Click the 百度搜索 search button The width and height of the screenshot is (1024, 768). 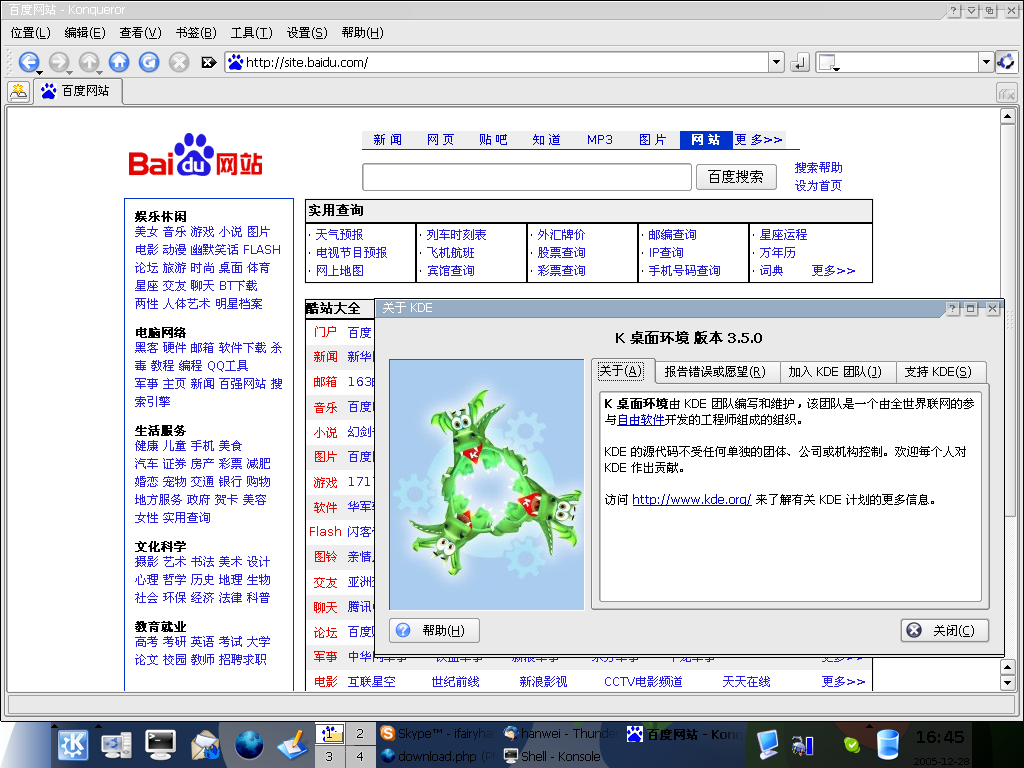(736, 177)
